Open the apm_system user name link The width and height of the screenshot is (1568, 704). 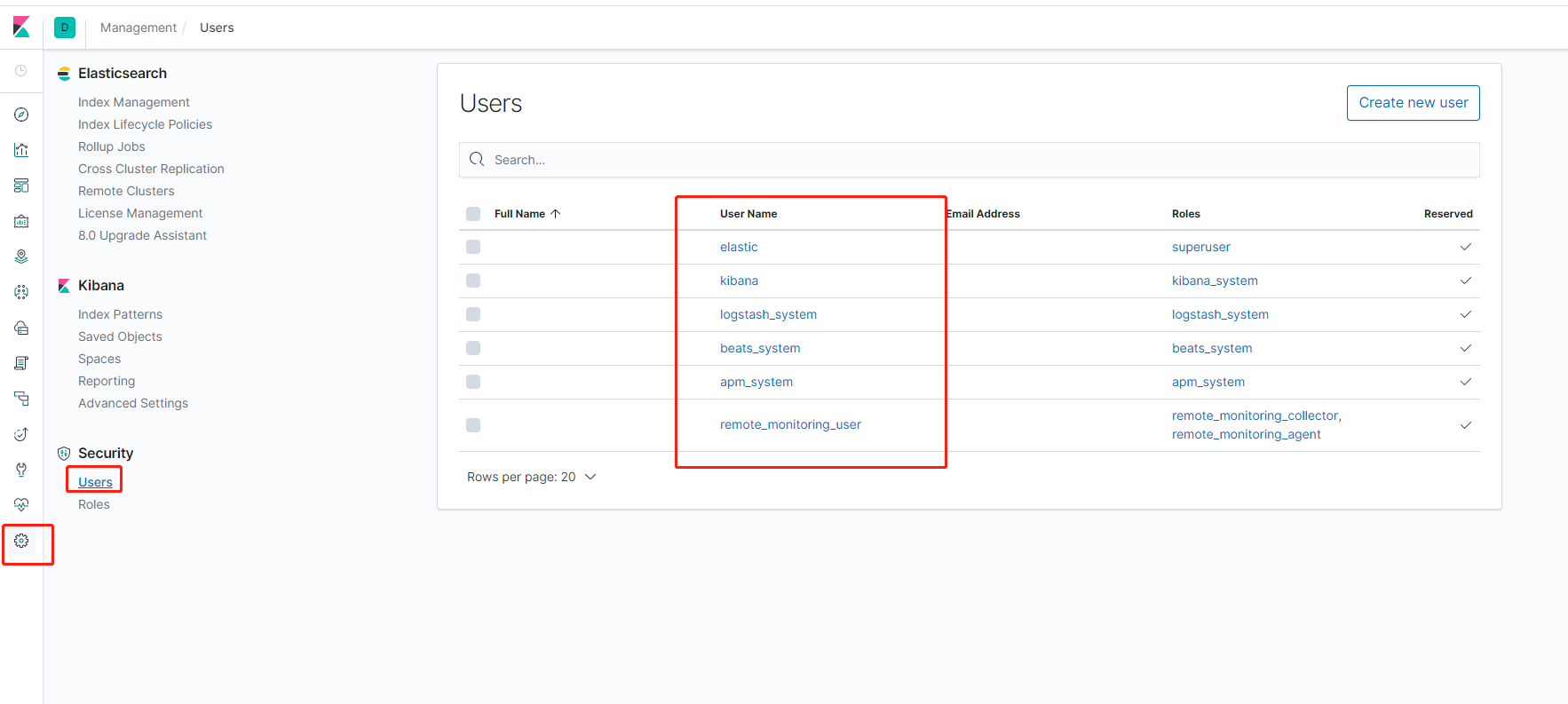tap(756, 382)
